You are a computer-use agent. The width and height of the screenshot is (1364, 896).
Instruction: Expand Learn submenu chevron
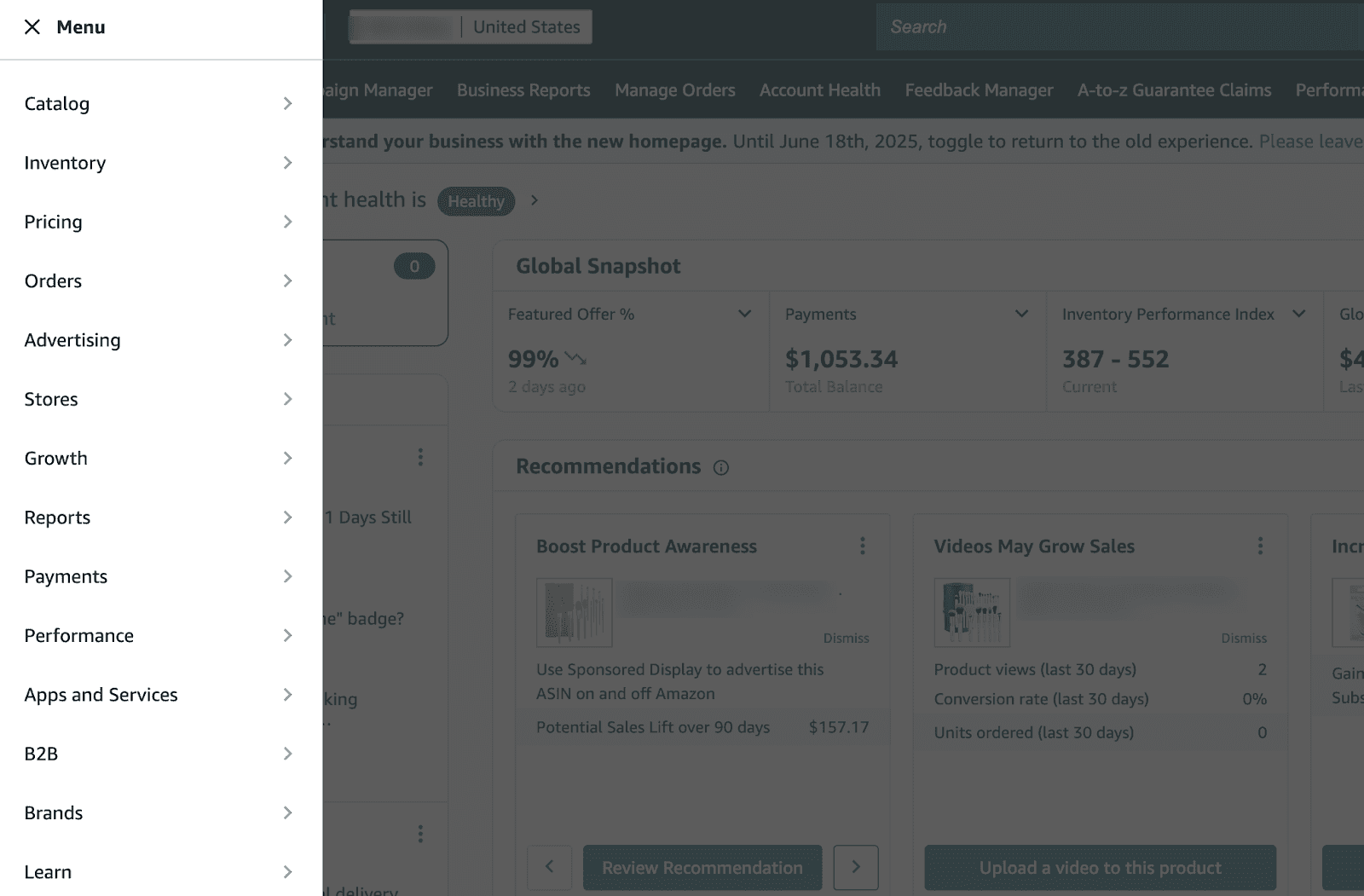coord(287,872)
